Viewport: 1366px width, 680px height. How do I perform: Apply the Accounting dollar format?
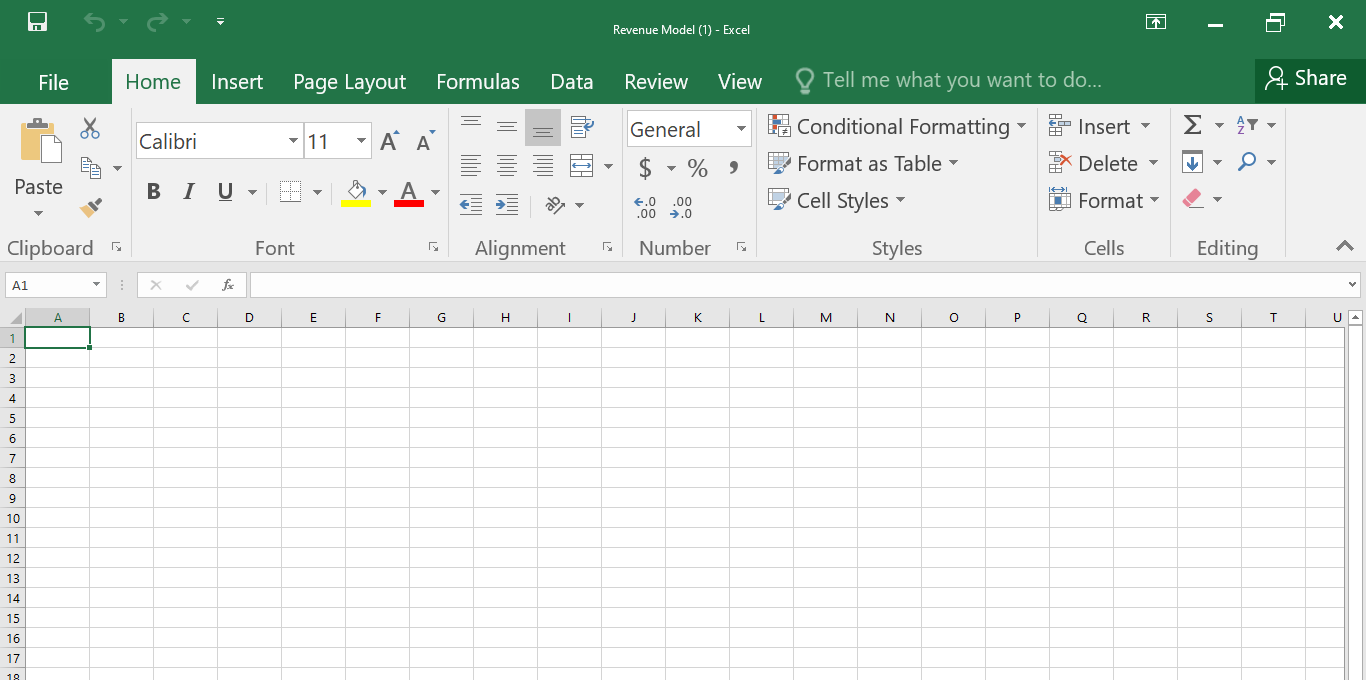(645, 168)
